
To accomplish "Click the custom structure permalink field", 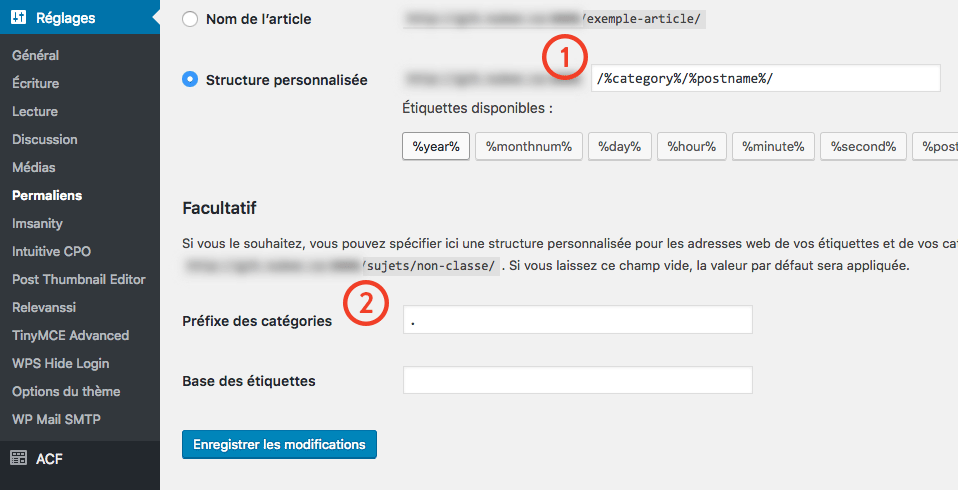I will click(x=765, y=79).
